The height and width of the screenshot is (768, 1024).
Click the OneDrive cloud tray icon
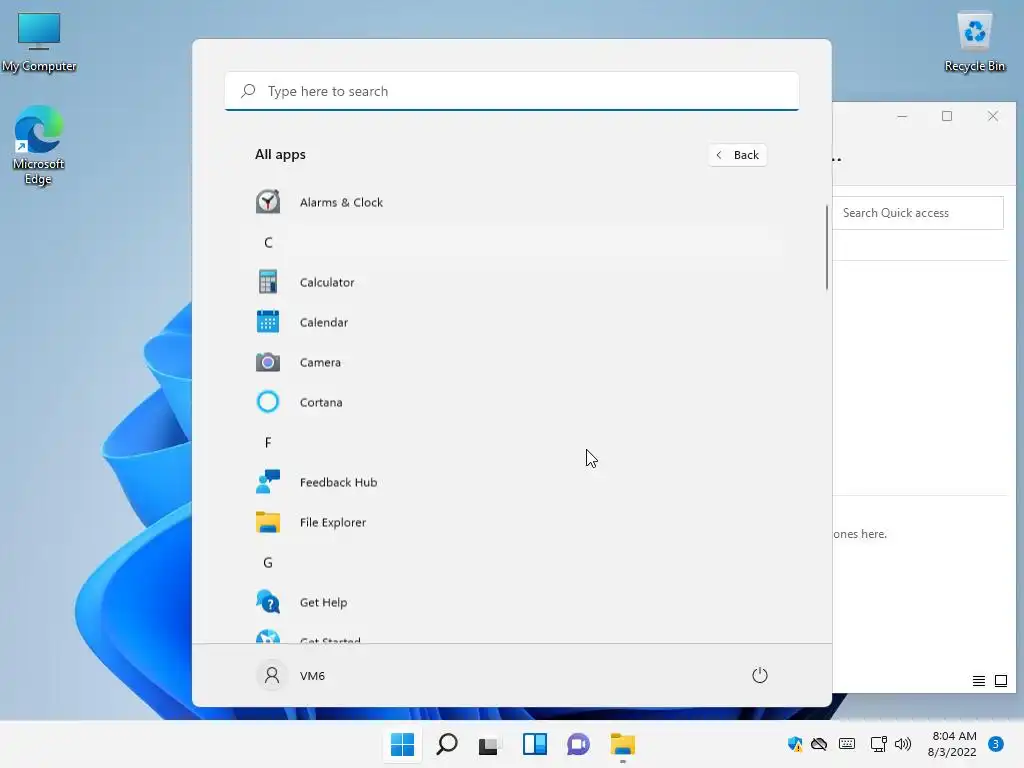(819, 744)
